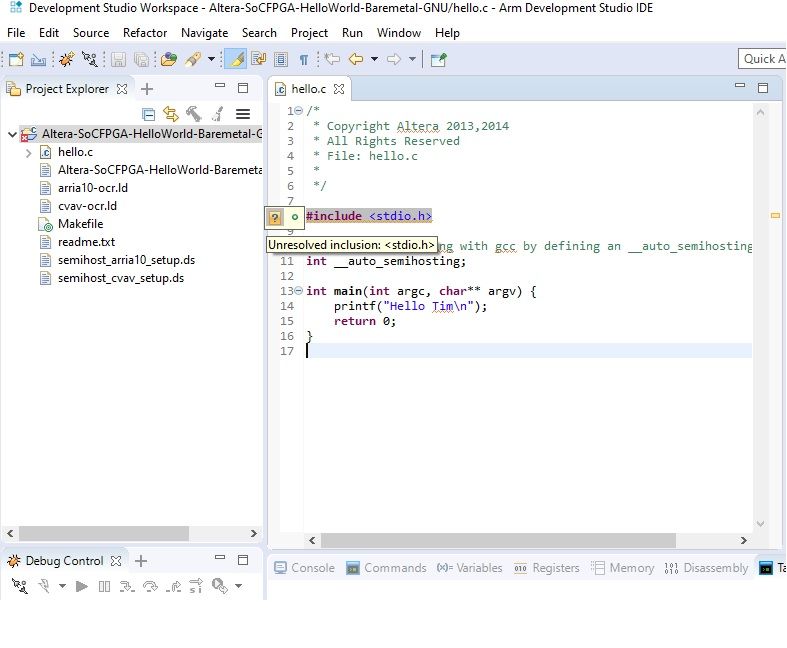Viewport: 787px width, 648px height.
Task: Open the Search menu
Action: click(x=259, y=33)
